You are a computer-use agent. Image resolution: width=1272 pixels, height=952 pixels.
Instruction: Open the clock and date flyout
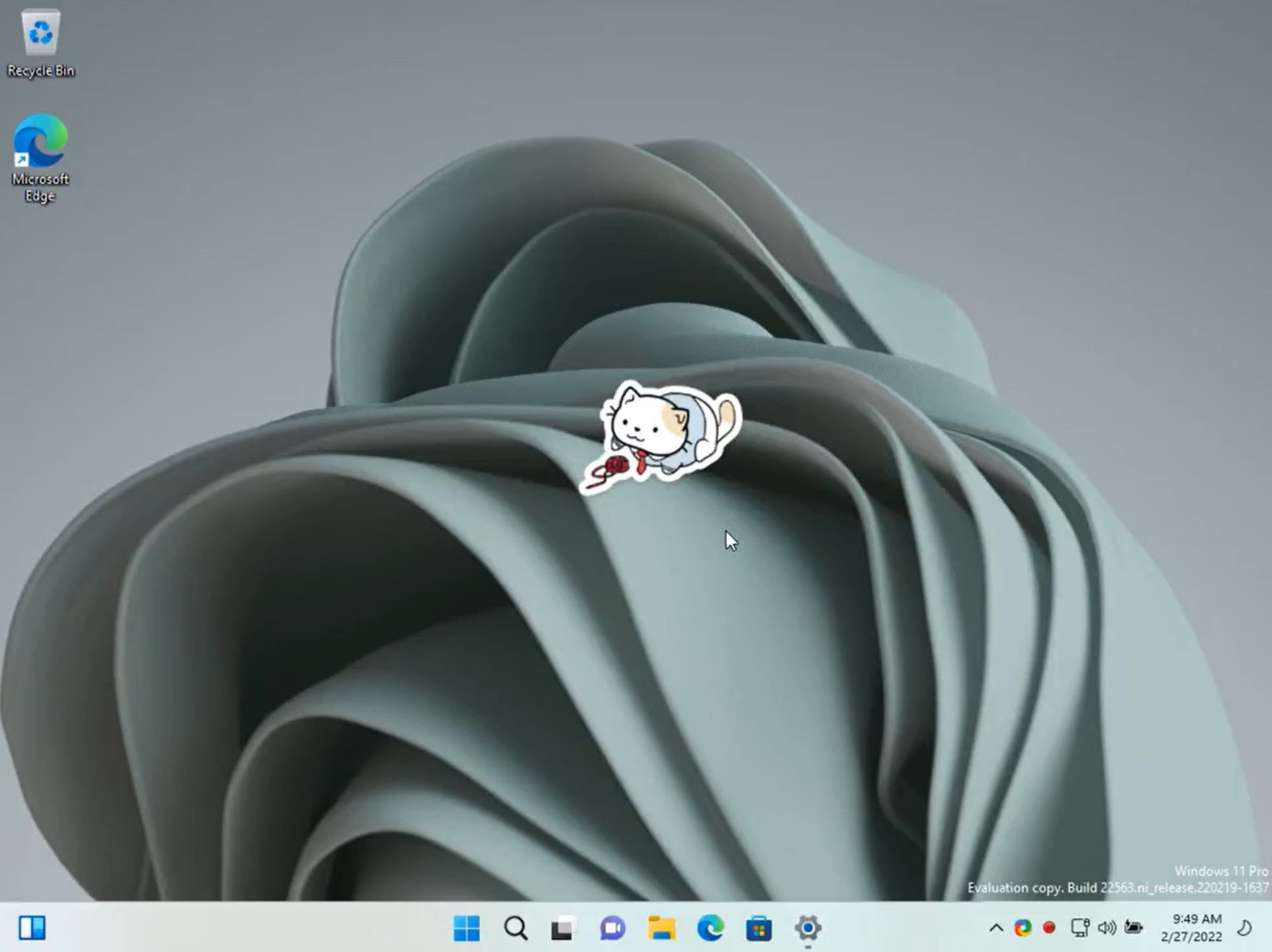click(1191, 928)
